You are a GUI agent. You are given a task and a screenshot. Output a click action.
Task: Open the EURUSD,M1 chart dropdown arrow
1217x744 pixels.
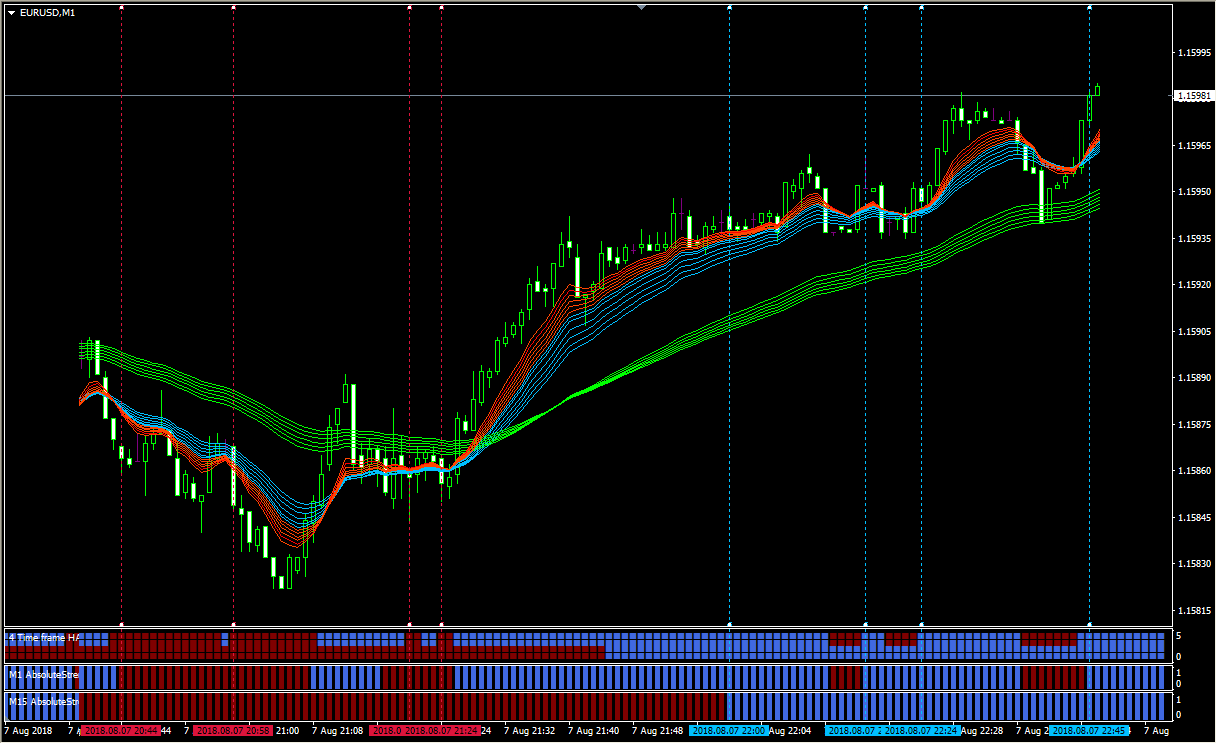(x=11, y=12)
